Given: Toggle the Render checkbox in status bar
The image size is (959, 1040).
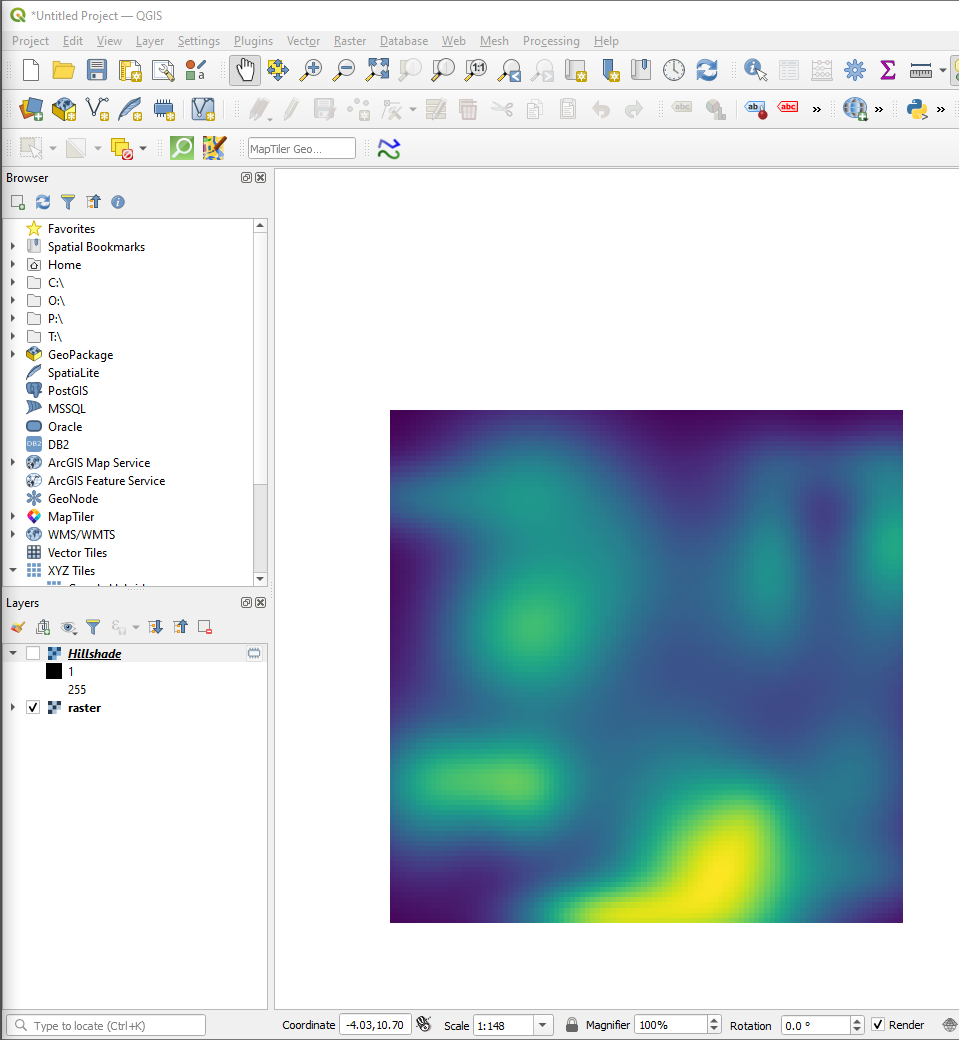Looking at the screenshot, I should 878,1024.
